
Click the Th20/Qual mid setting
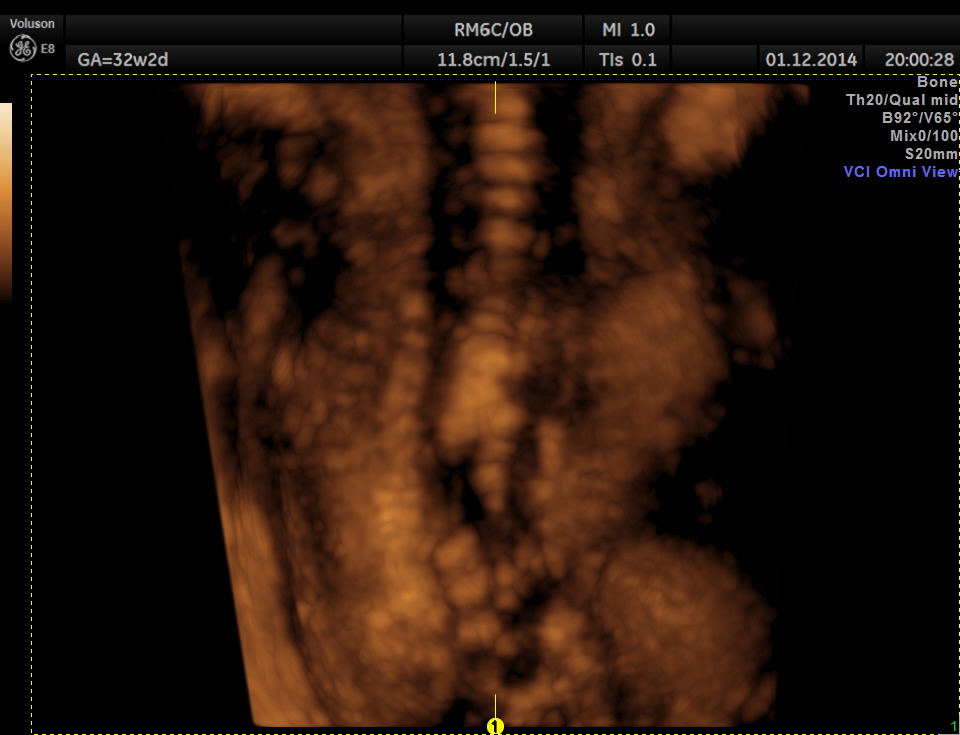point(902,100)
